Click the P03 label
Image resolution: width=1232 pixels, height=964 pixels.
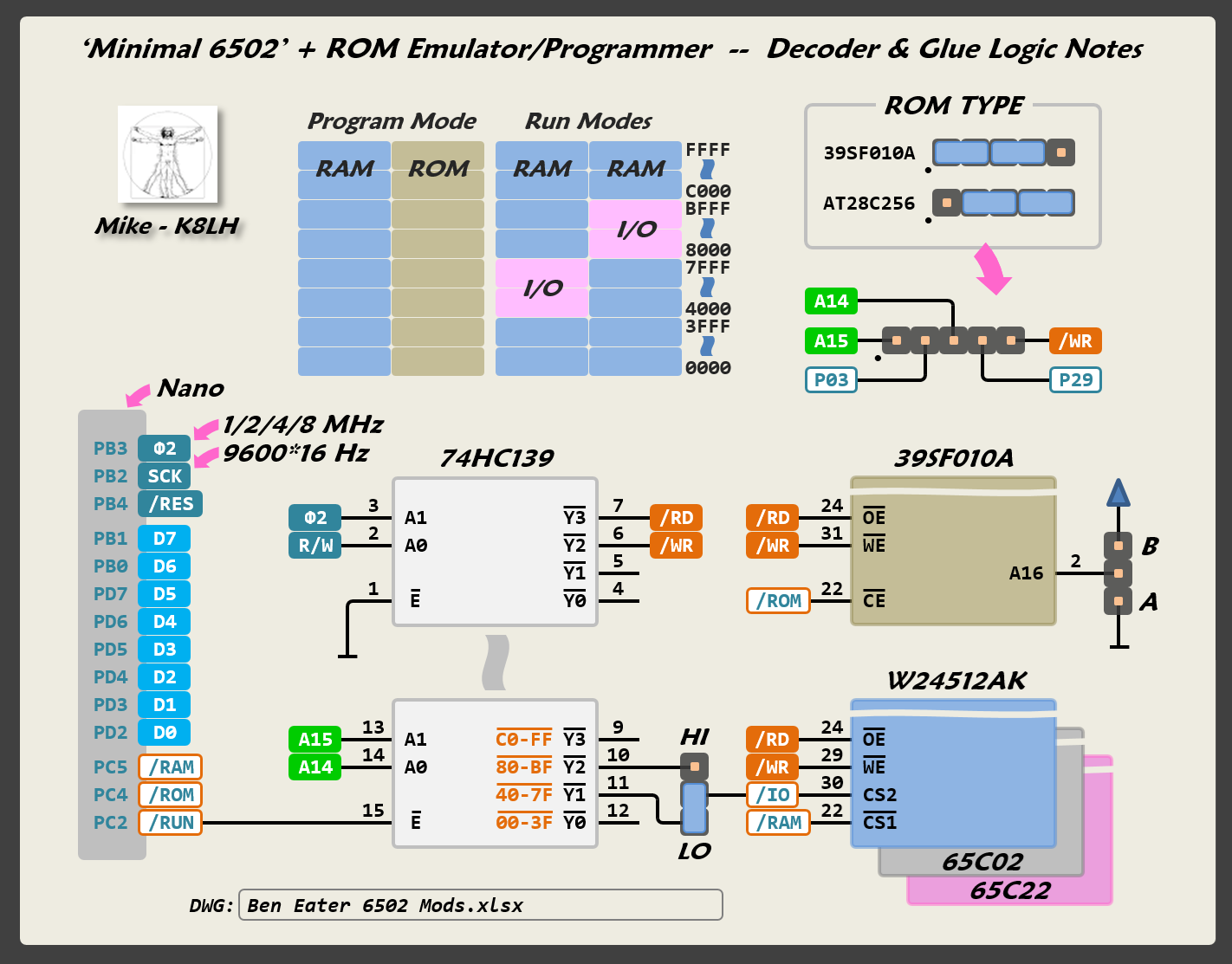click(x=831, y=379)
